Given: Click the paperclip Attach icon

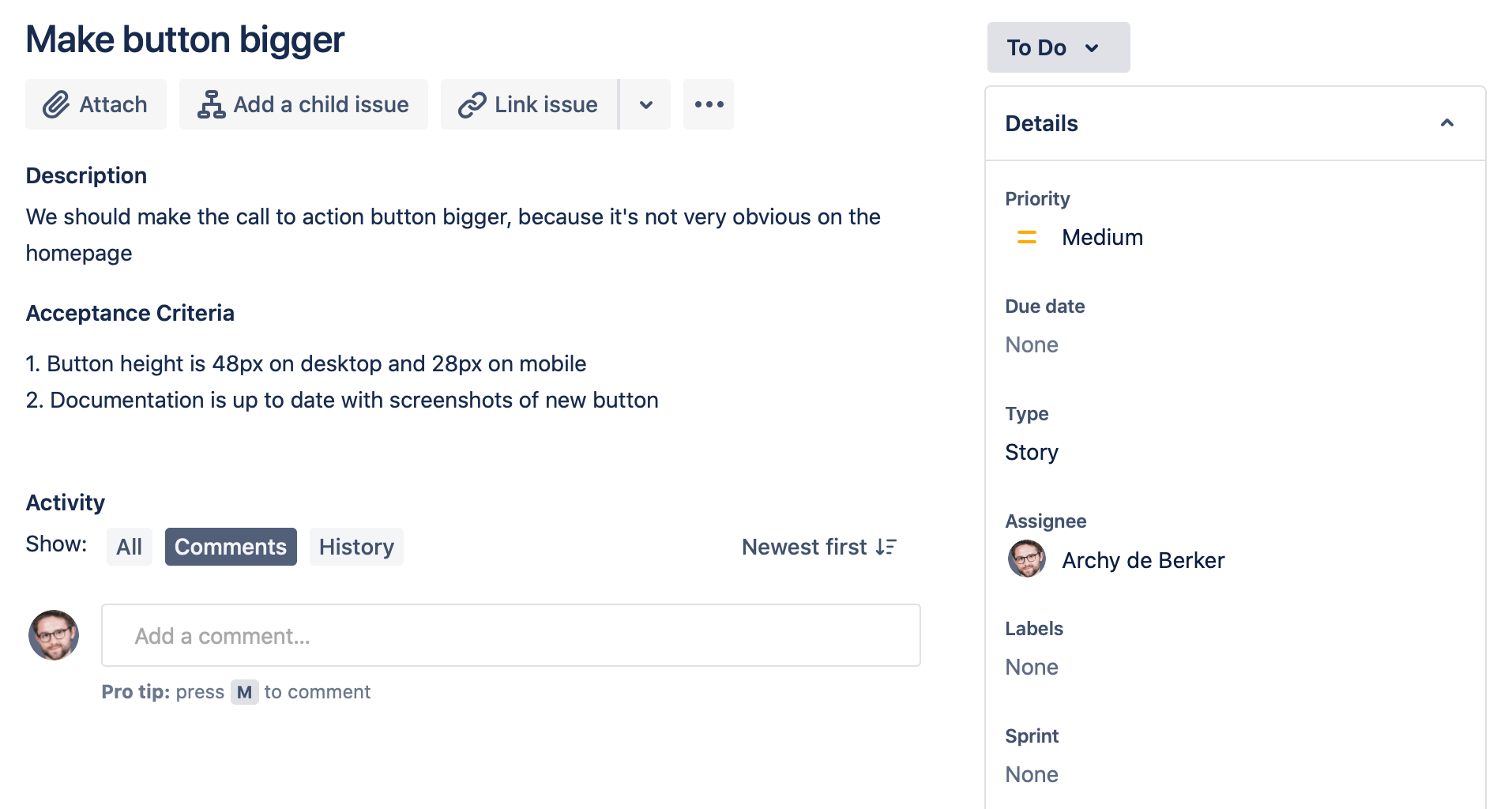Looking at the screenshot, I should (x=56, y=104).
